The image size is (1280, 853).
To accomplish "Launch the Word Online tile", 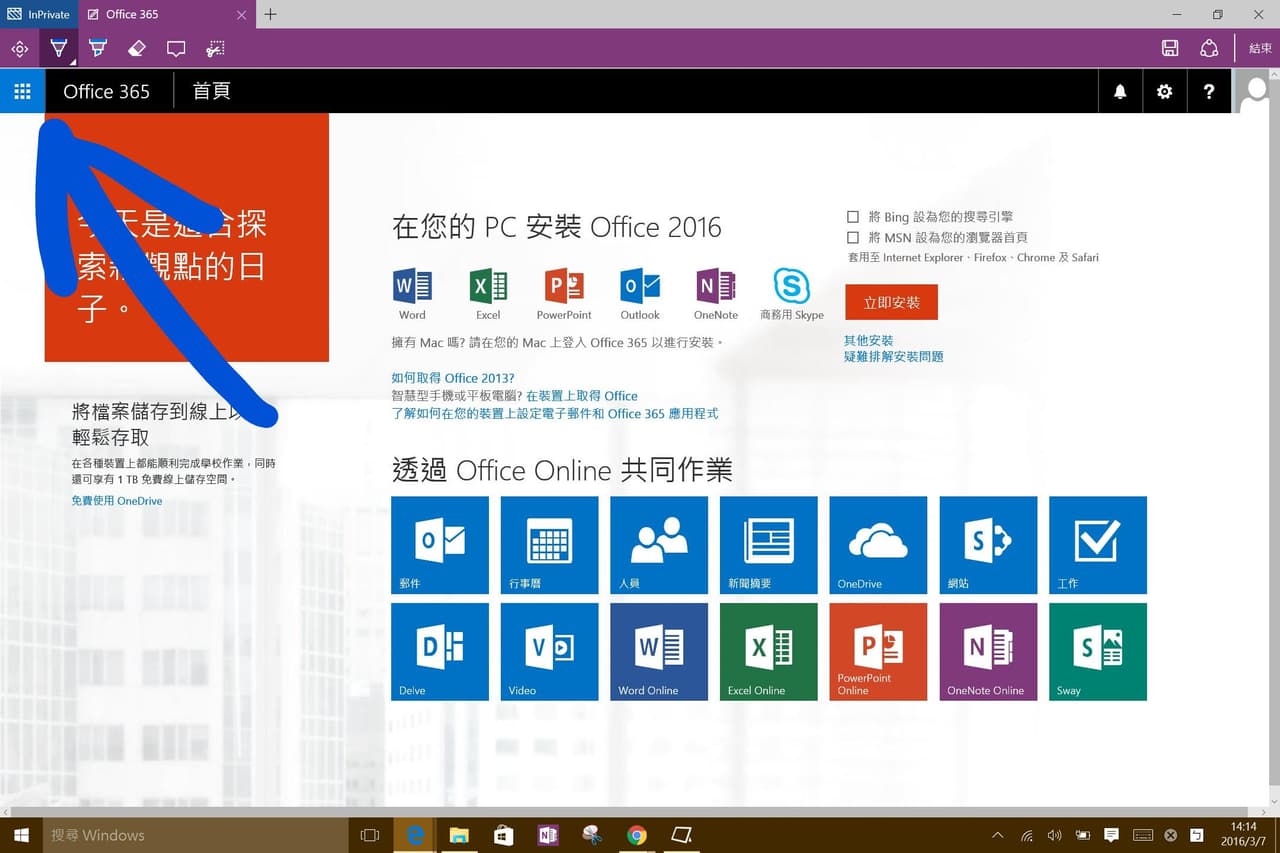I will [x=659, y=651].
